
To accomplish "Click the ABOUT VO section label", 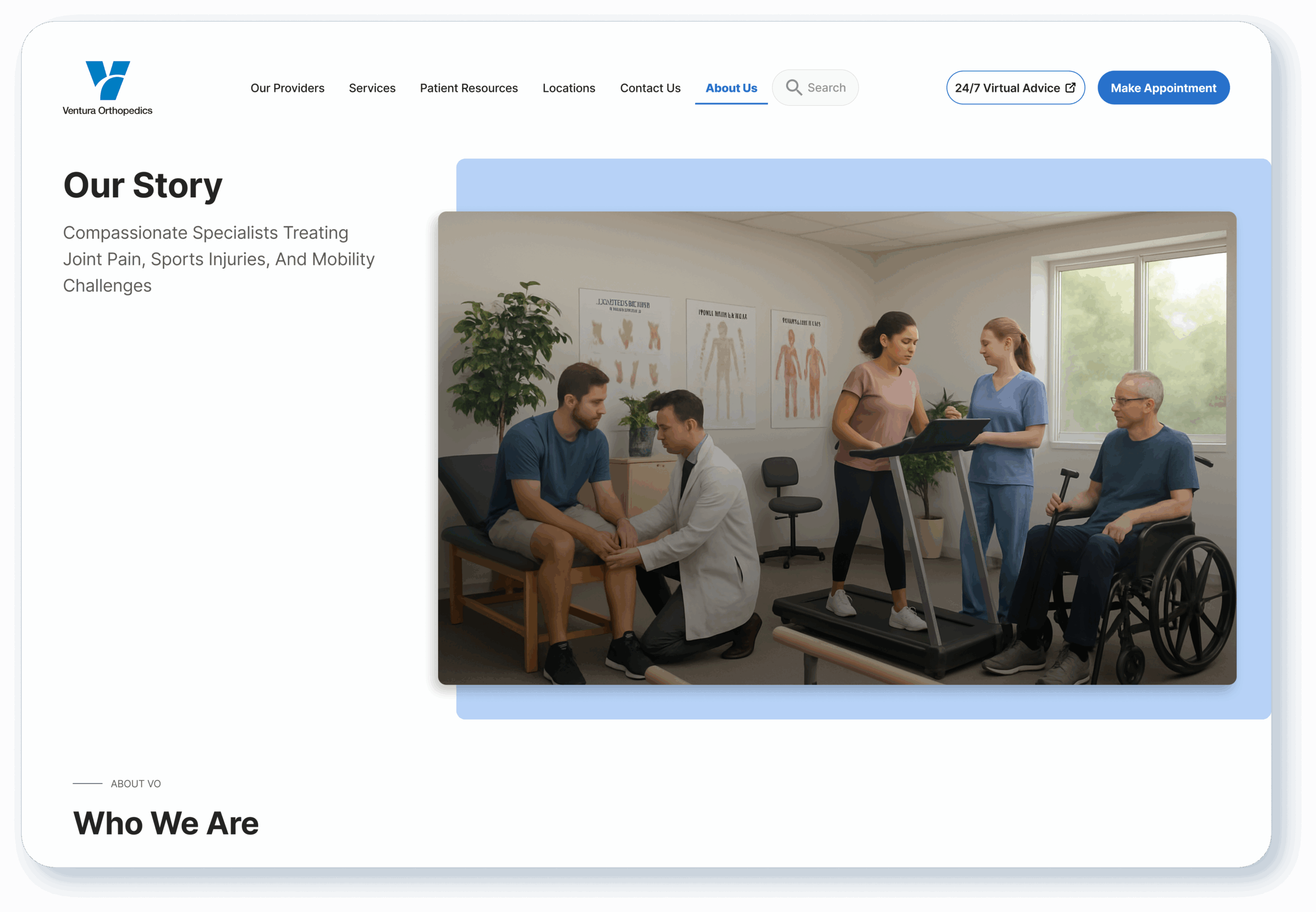I will point(136,784).
